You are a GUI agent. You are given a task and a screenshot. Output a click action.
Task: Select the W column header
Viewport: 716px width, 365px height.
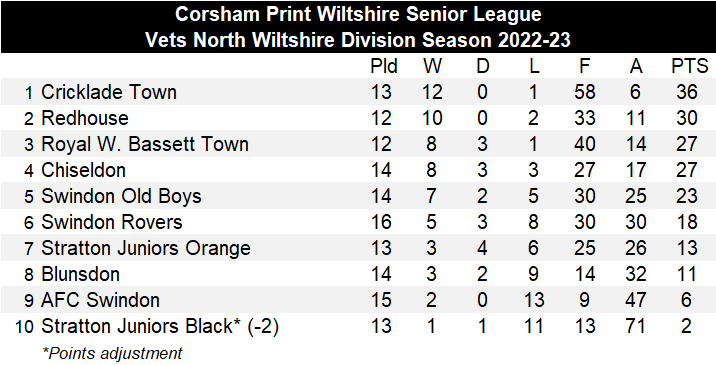point(432,67)
